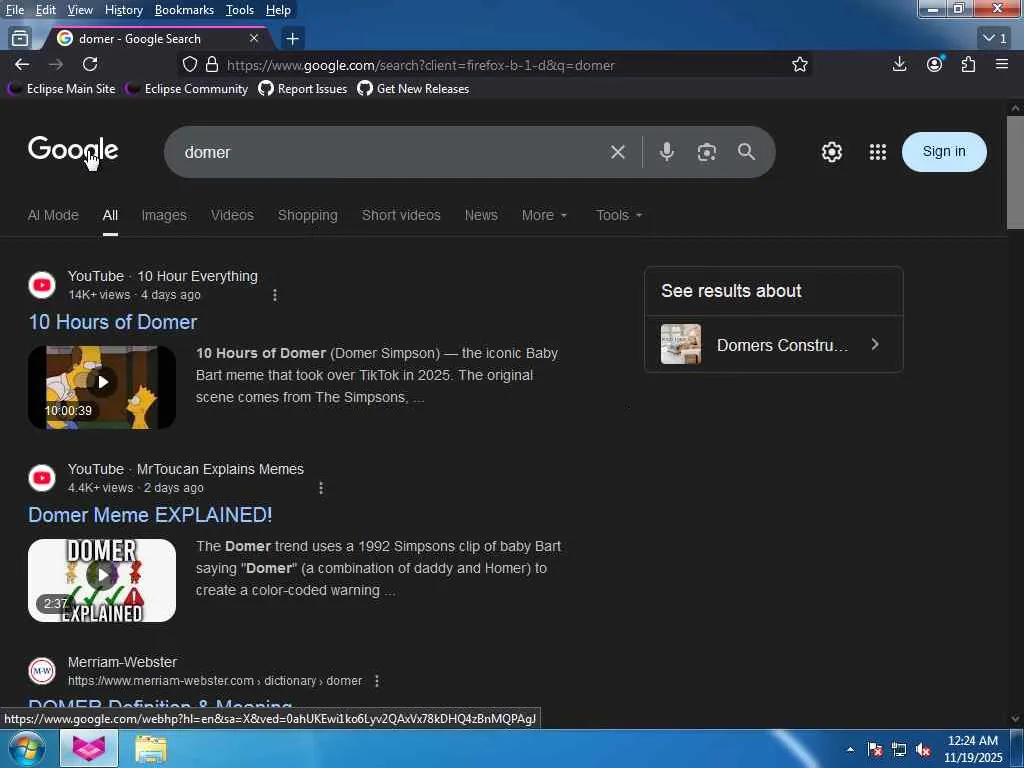
Task: Open the Domer Meme EXPLAINED! link
Action: point(150,515)
